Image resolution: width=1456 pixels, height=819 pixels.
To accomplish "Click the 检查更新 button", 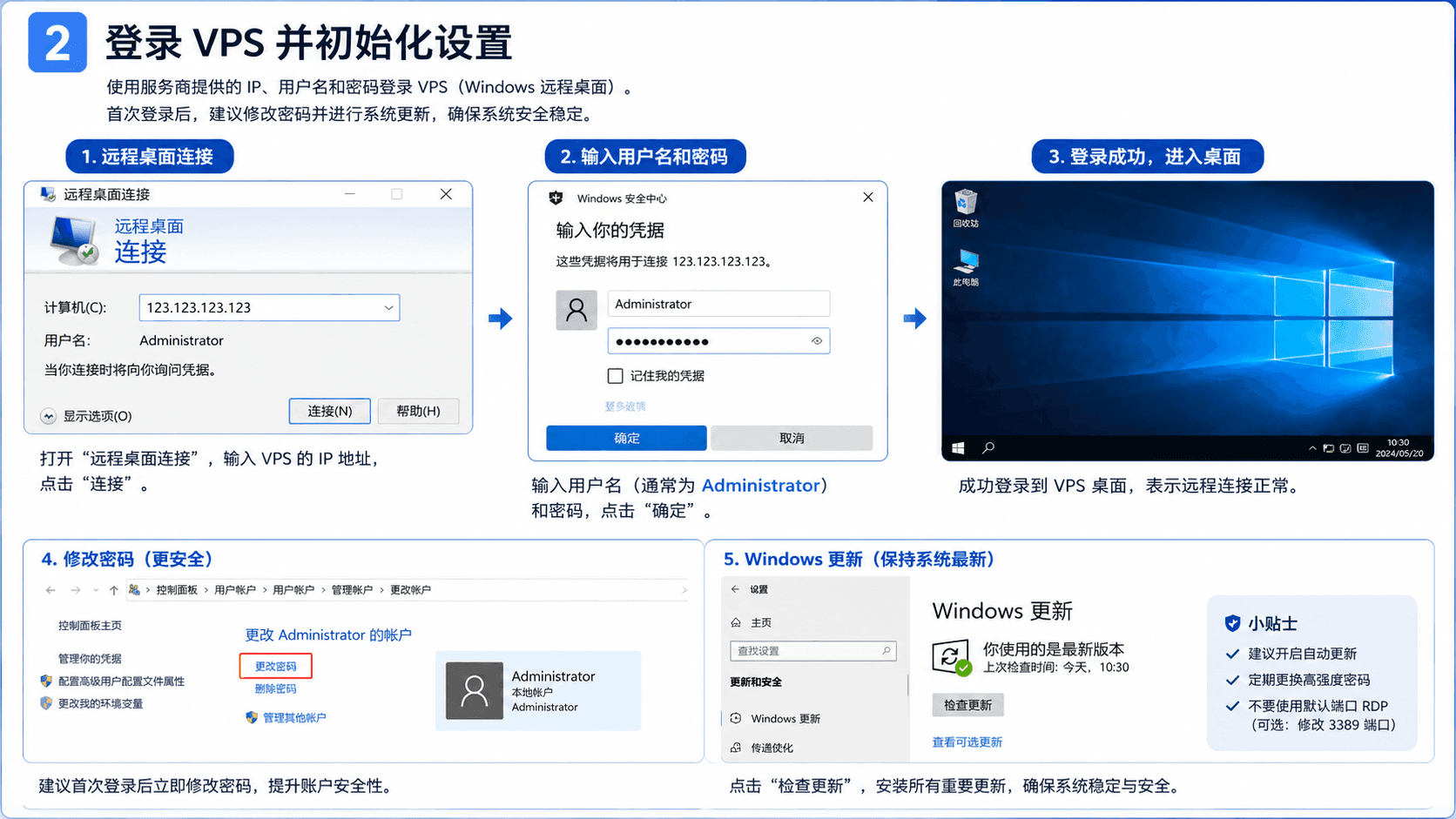I will point(967,705).
